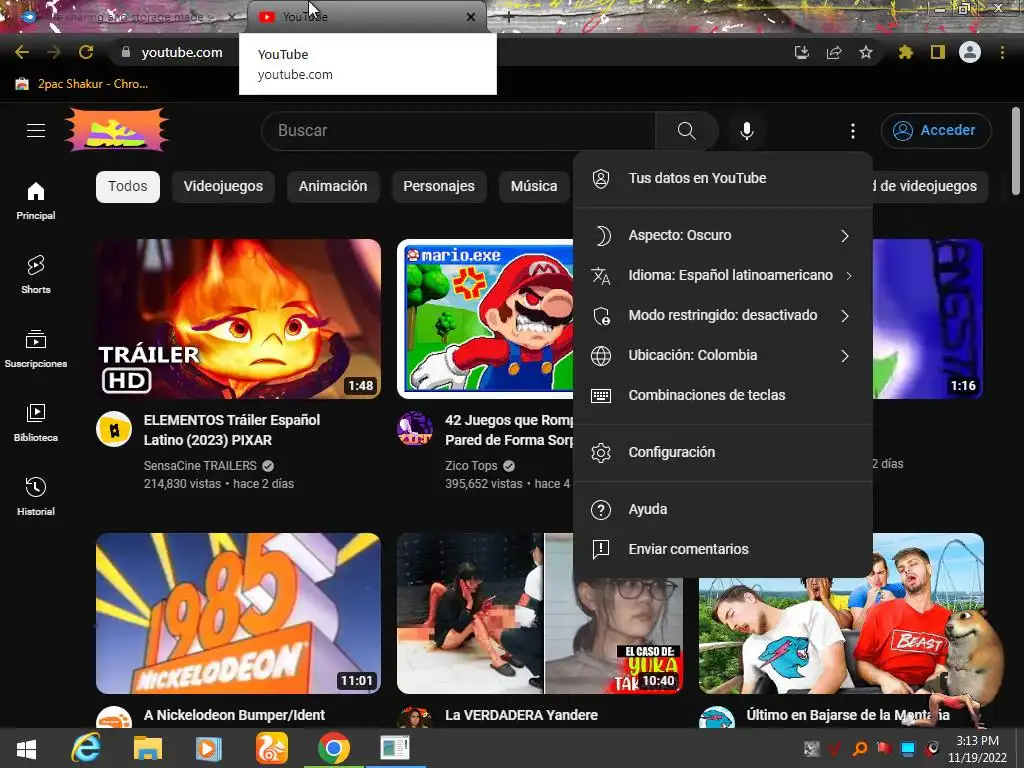Close the YouTube browser tab
Image resolution: width=1024 pixels, height=768 pixels.
pyautogui.click(x=471, y=17)
